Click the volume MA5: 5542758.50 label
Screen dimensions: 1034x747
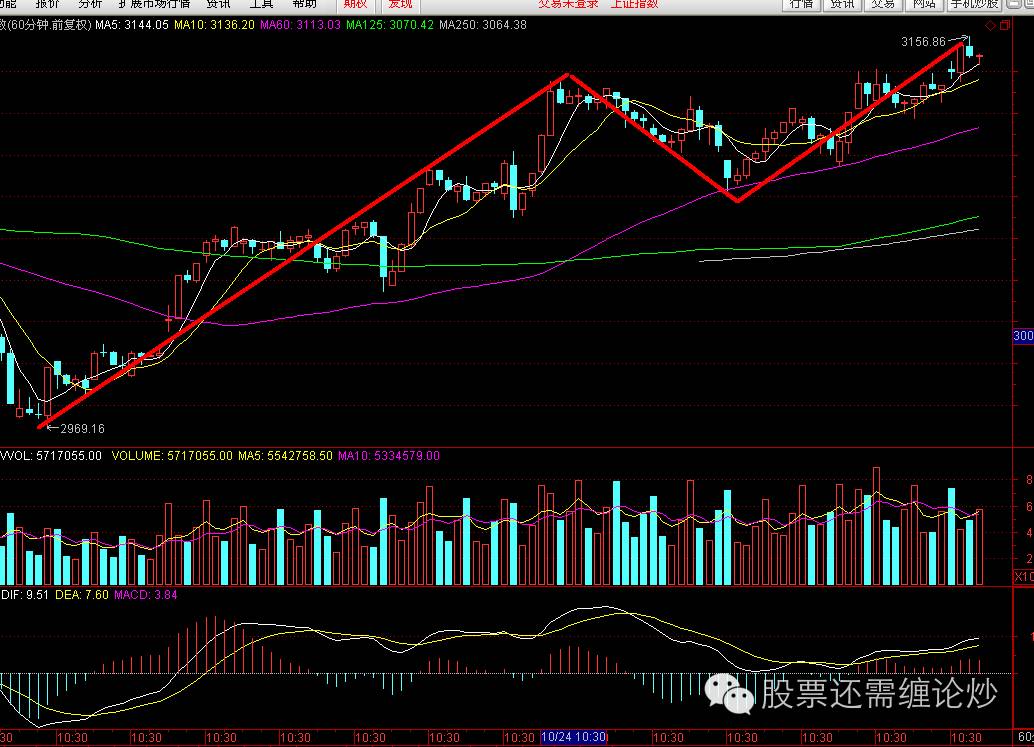(x=285, y=456)
